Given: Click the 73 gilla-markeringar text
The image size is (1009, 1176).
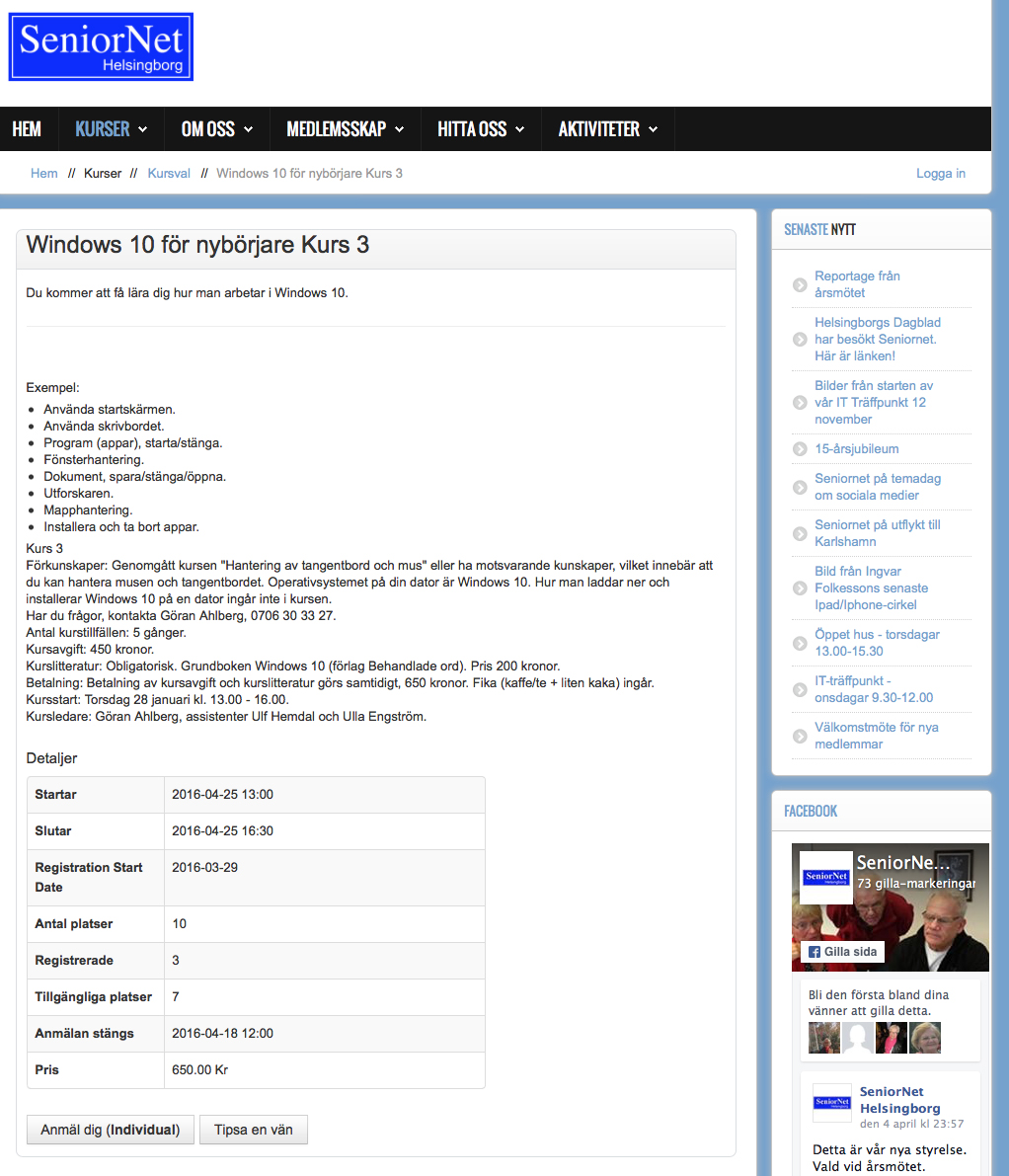Looking at the screenshot, I should pos(916,884).
